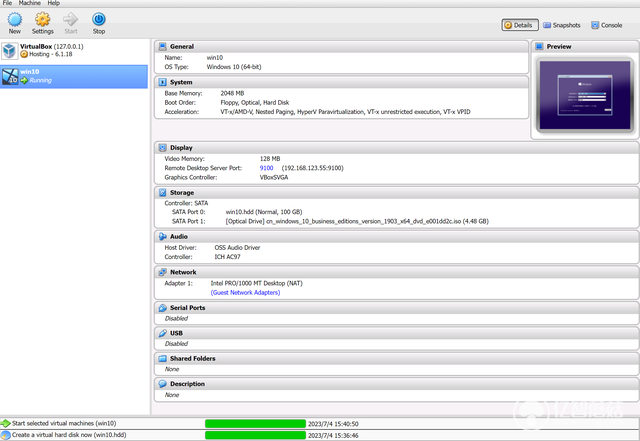
Task: Open the Machine menu
Action: (x=29, y=3)
